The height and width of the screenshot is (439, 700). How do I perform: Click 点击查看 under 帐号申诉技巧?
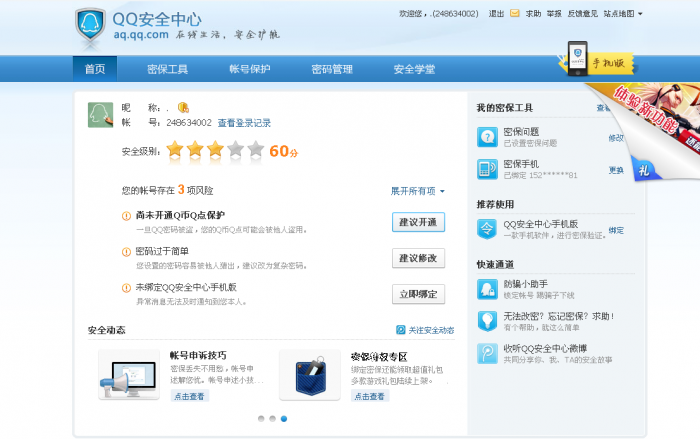click(189, 396)
